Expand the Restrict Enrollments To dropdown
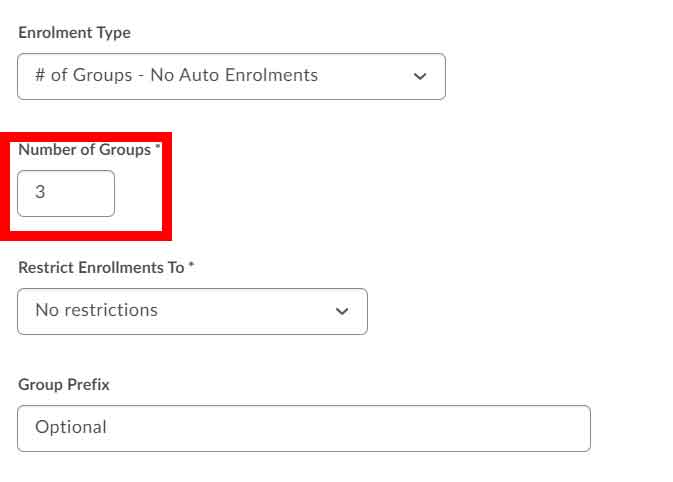This screenshot has height=482, width=673. [x=191, y=311]
